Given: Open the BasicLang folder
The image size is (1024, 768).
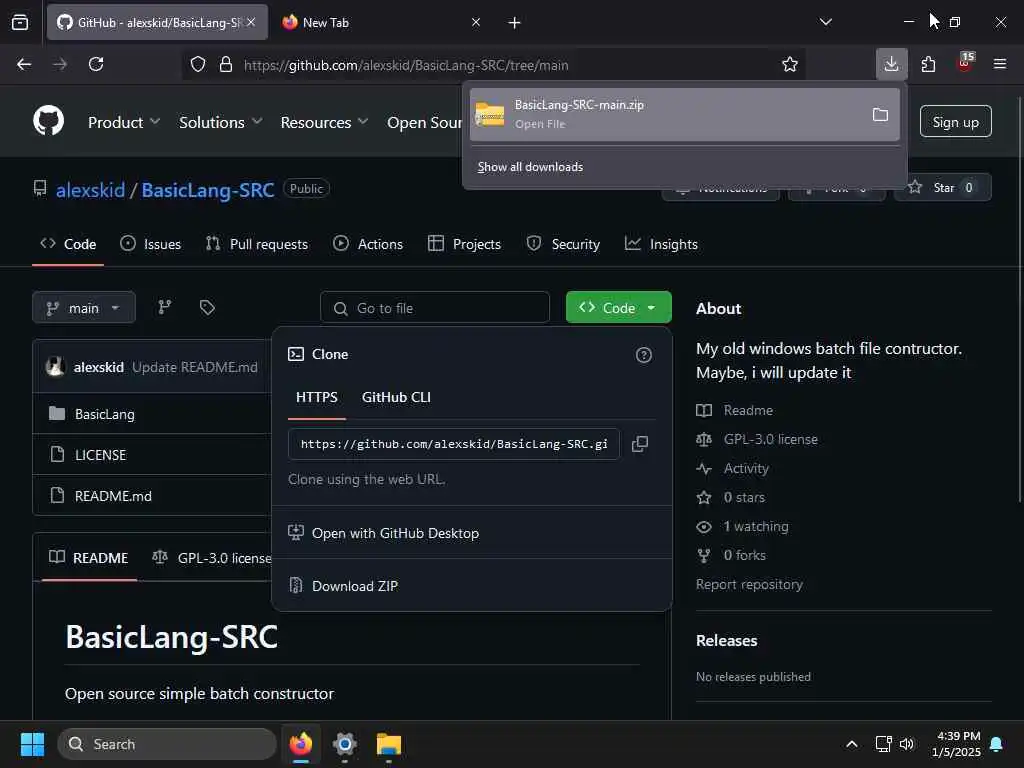Looking at the screenshot, I should (x=104, y=414).
